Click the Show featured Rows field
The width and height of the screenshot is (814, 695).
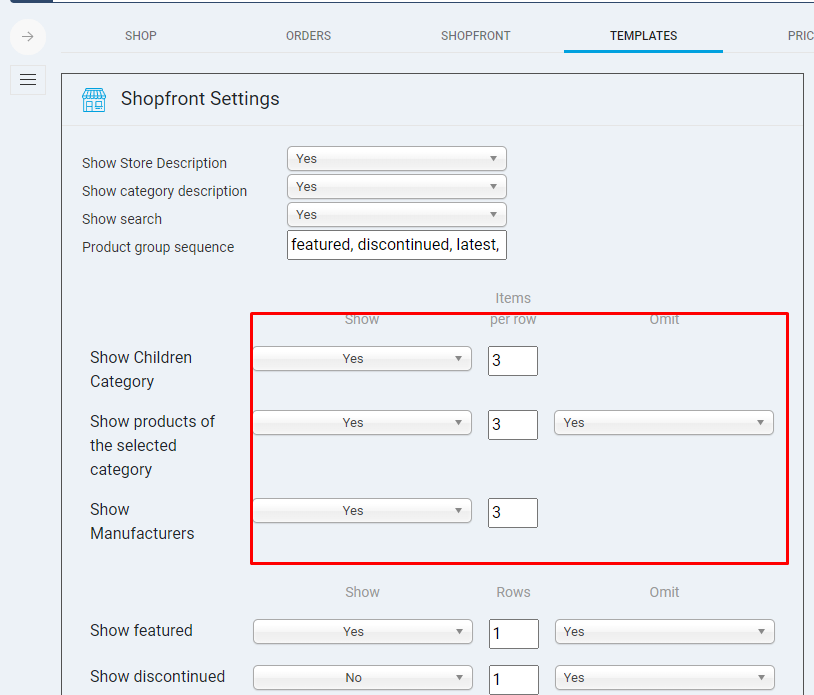point(514,633)
